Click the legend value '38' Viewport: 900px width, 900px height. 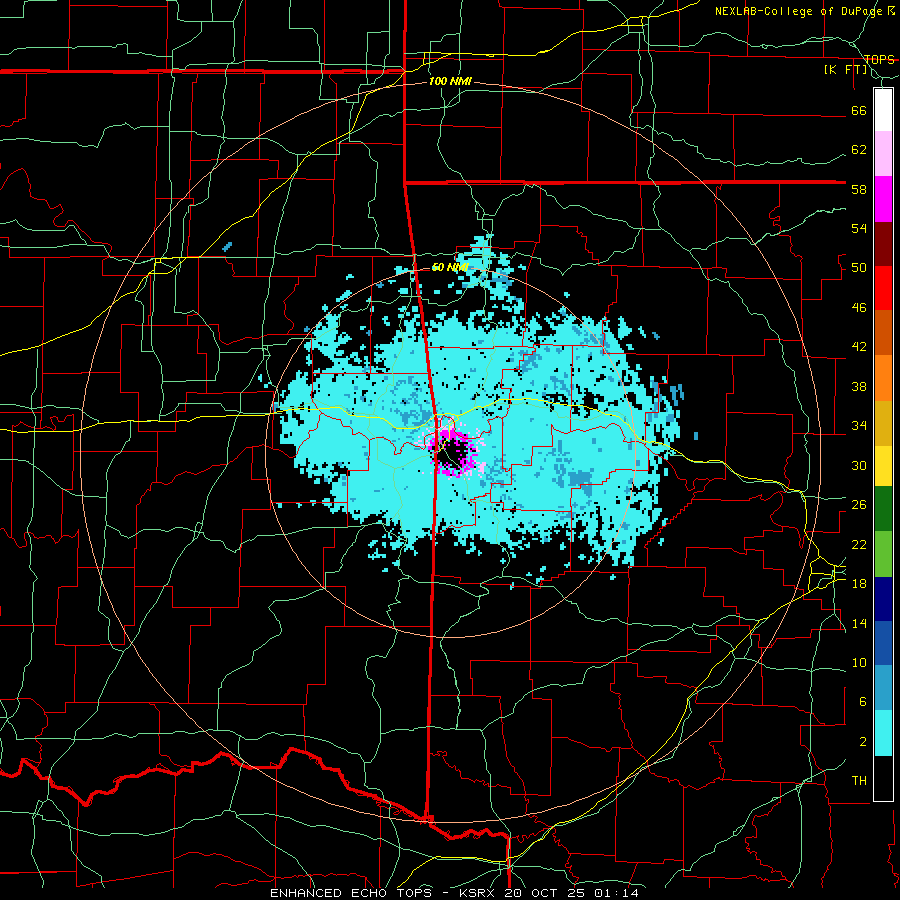click(x=859, y=386)
